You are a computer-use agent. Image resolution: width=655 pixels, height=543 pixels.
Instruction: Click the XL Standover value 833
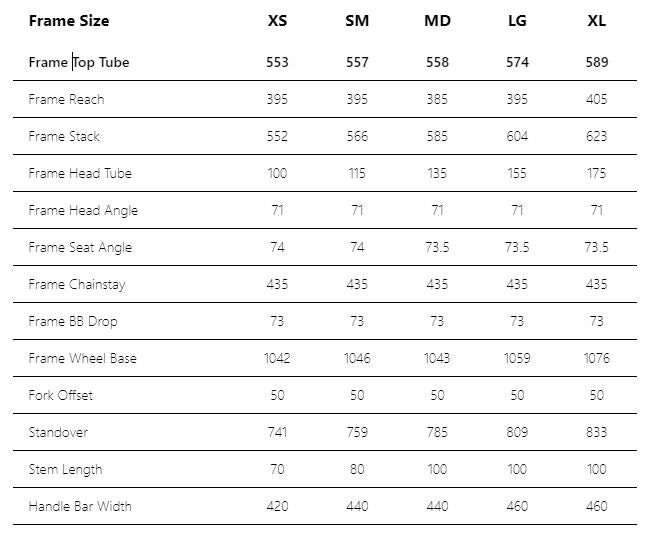coord(596,432)
